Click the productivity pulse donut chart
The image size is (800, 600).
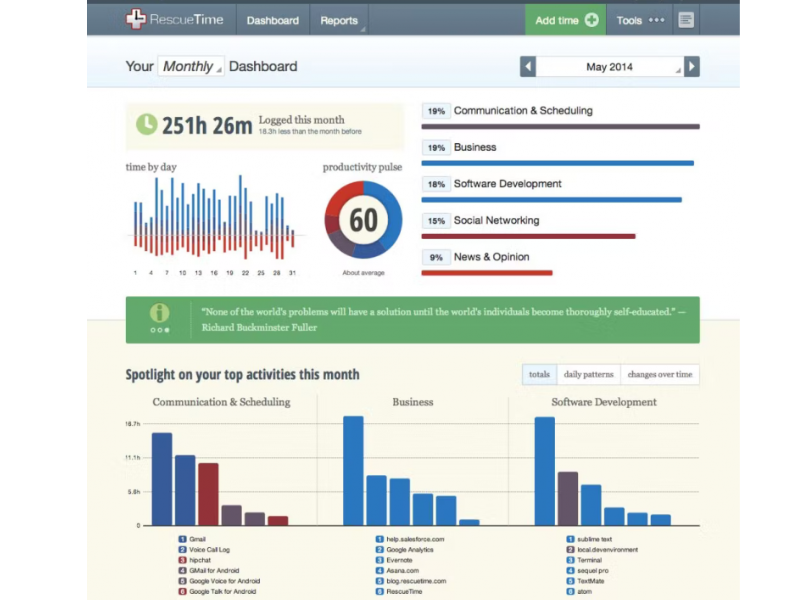pos(363,220)
